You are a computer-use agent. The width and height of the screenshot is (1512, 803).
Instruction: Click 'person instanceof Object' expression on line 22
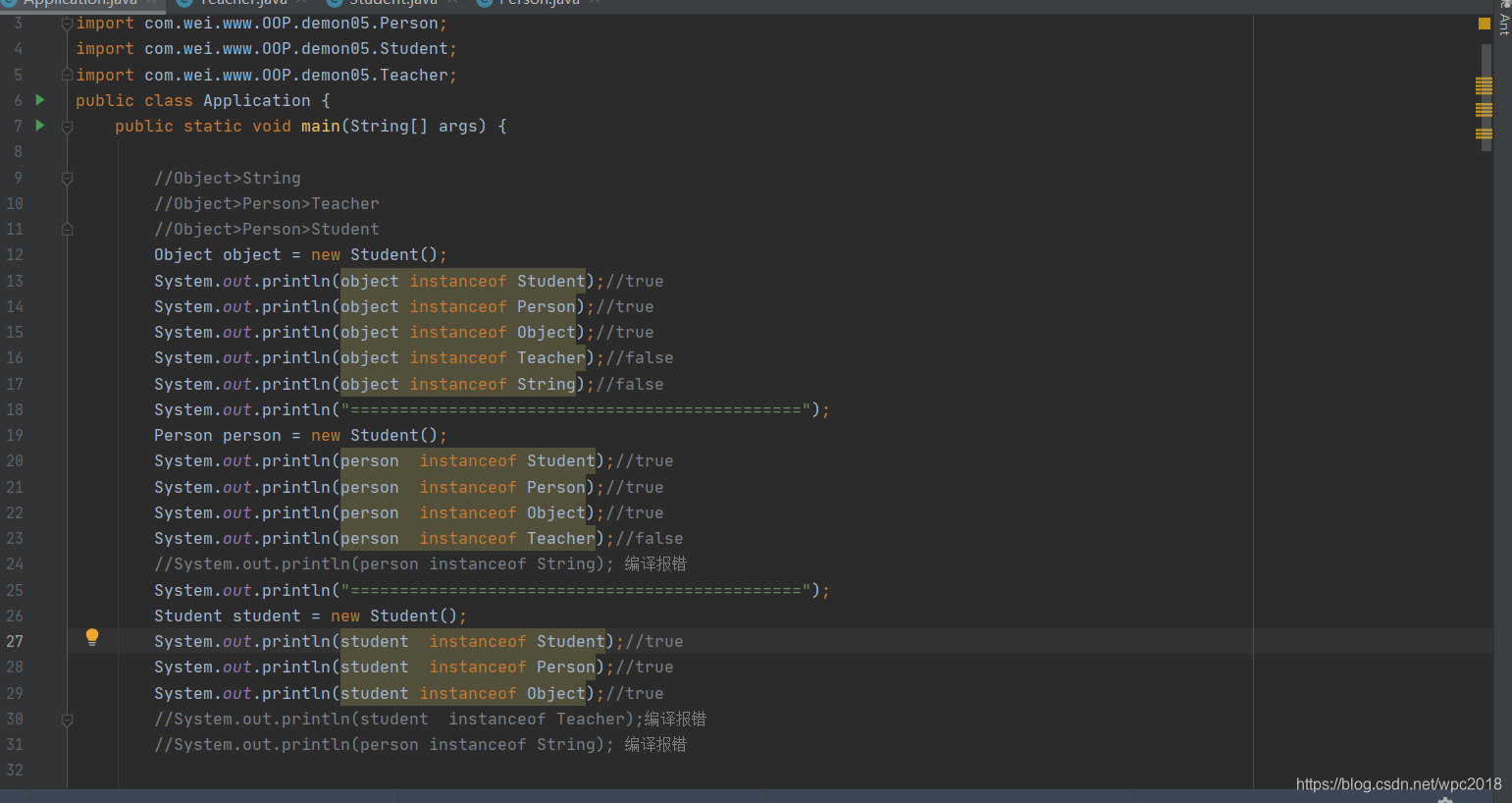coord(463,513)
